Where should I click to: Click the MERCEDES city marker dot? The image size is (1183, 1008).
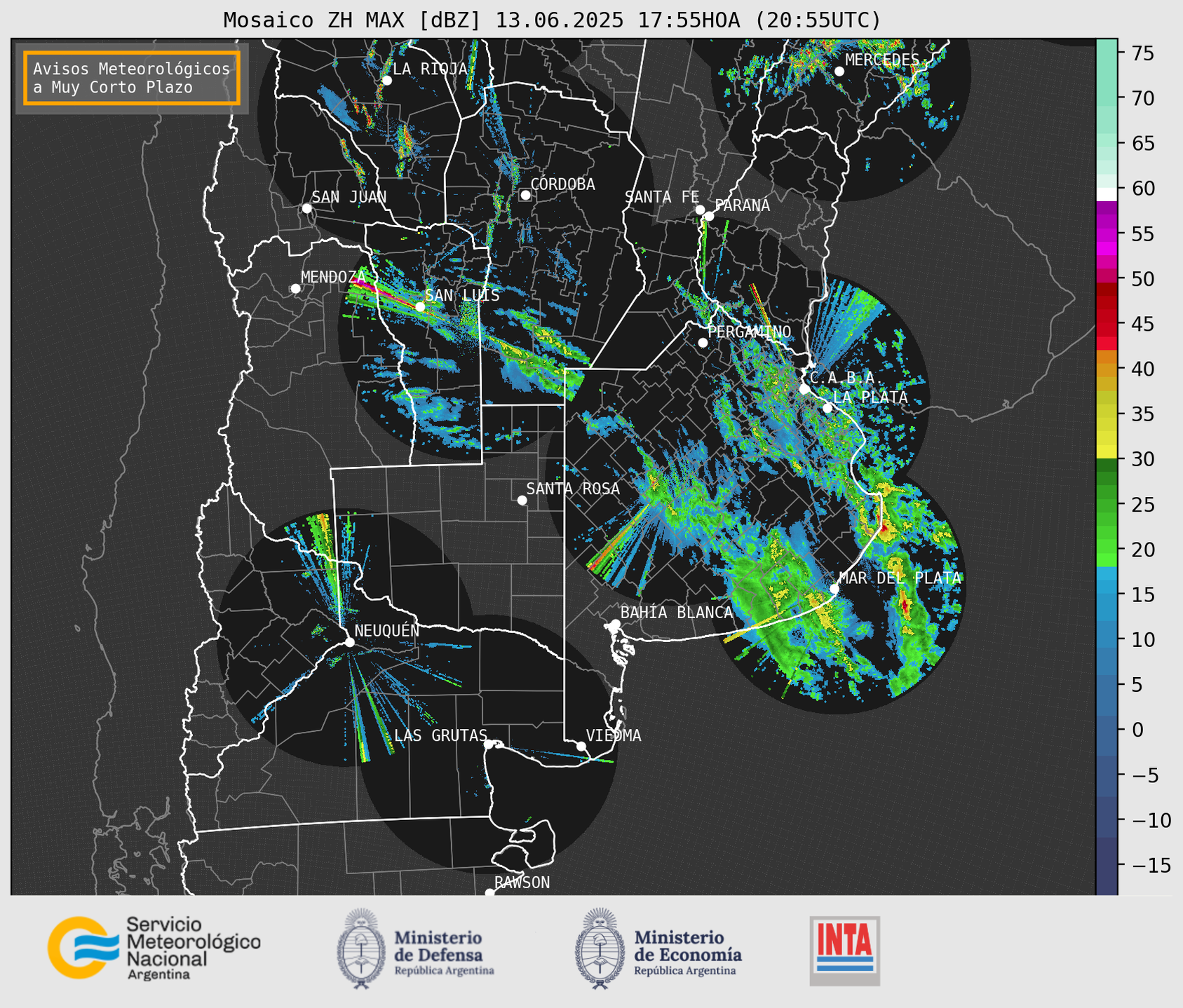click(x=839, y=71)
